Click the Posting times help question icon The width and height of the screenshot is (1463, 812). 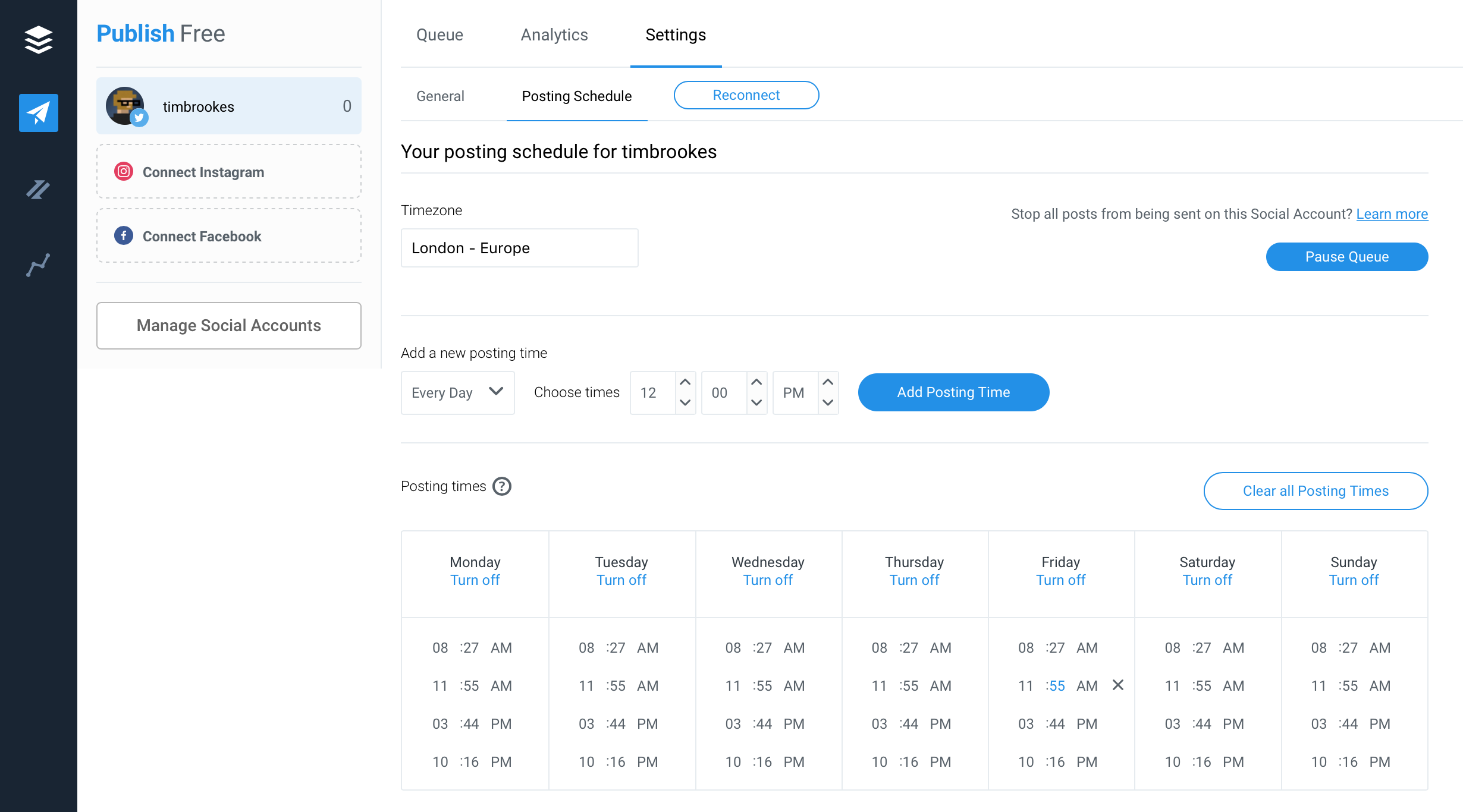coord(502,486)
